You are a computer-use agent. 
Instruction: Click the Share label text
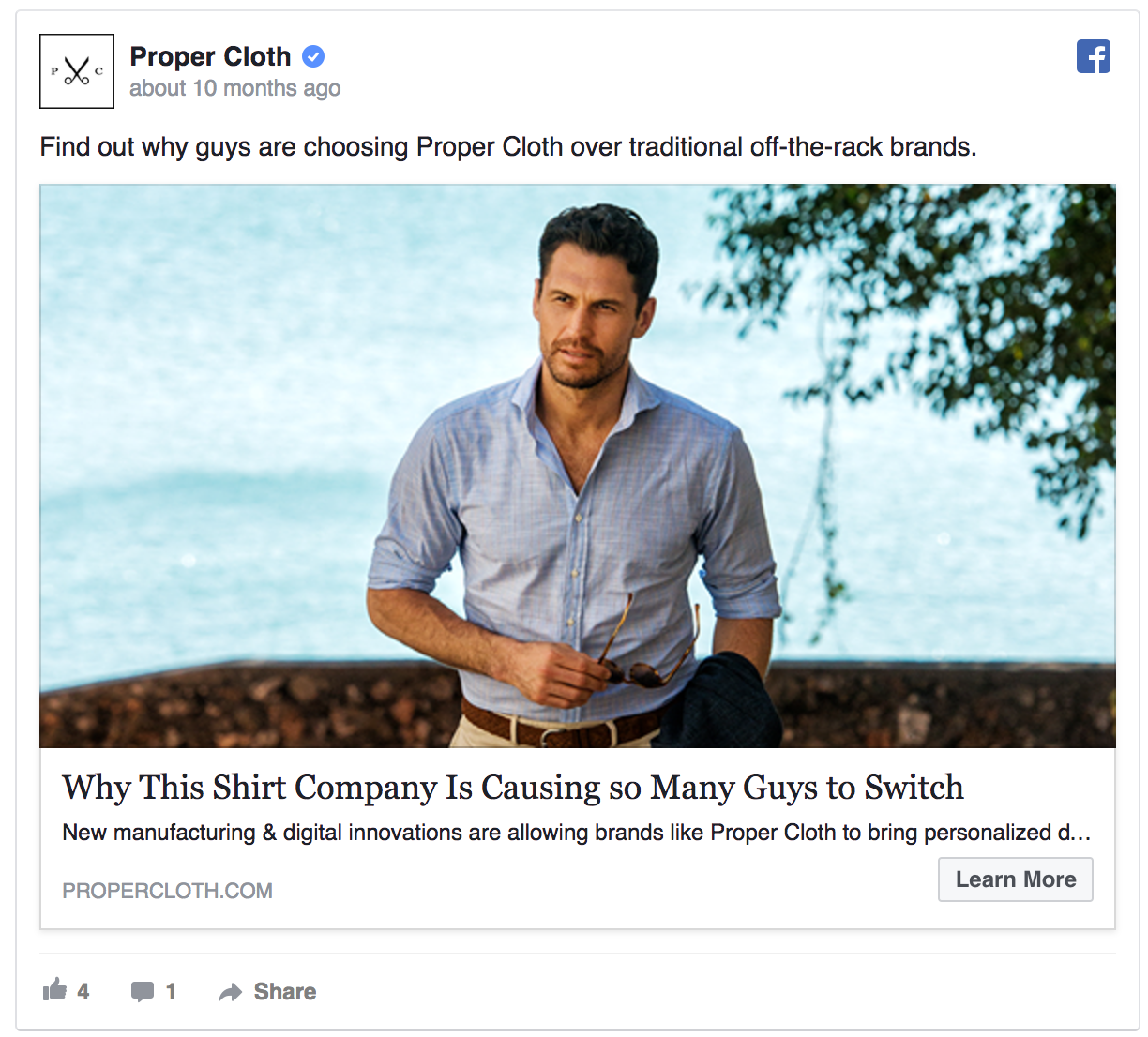pos(285,992)
